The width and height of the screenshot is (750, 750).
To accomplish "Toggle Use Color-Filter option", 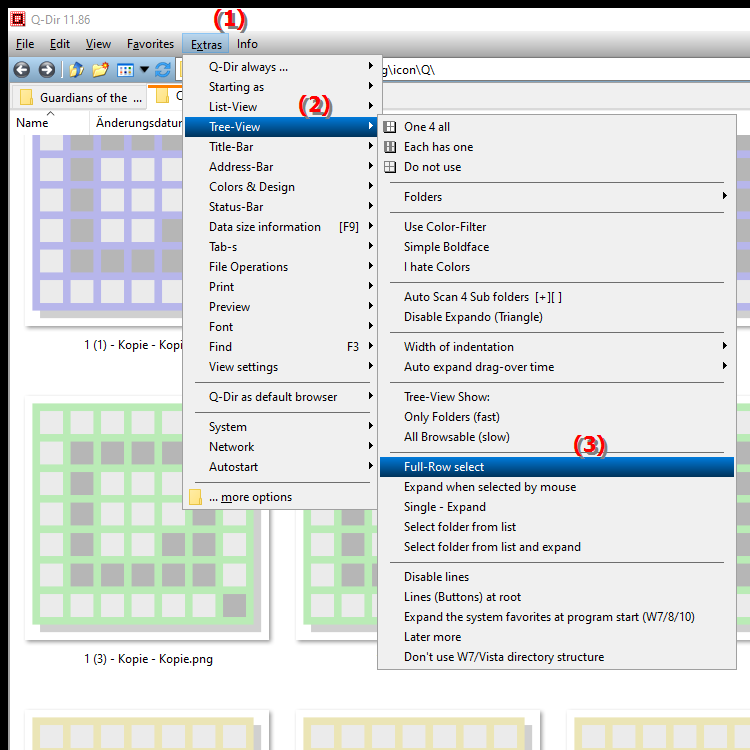I will pyautogui.click(x=445, y=227).
